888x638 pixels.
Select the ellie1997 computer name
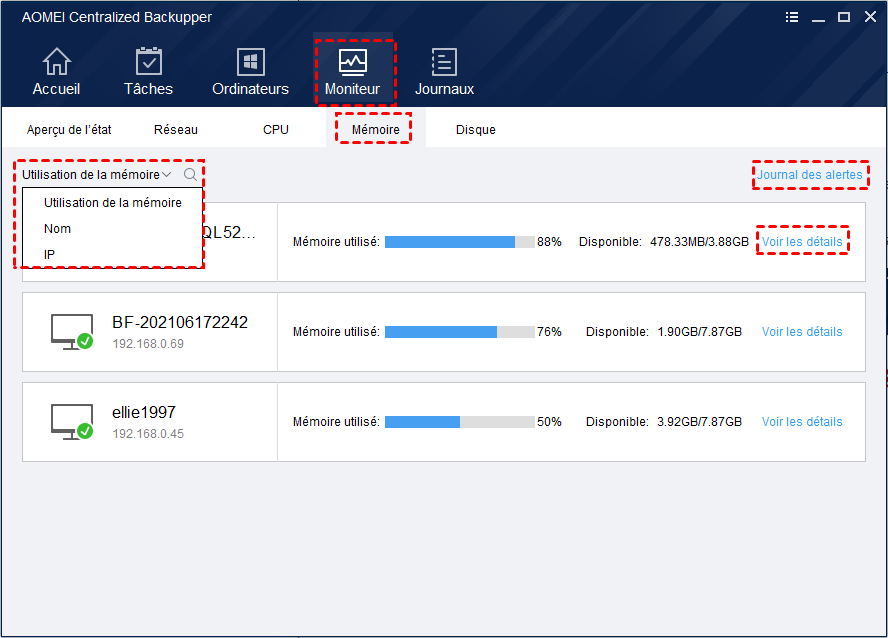pyautogui.click(x=144, y=413)
